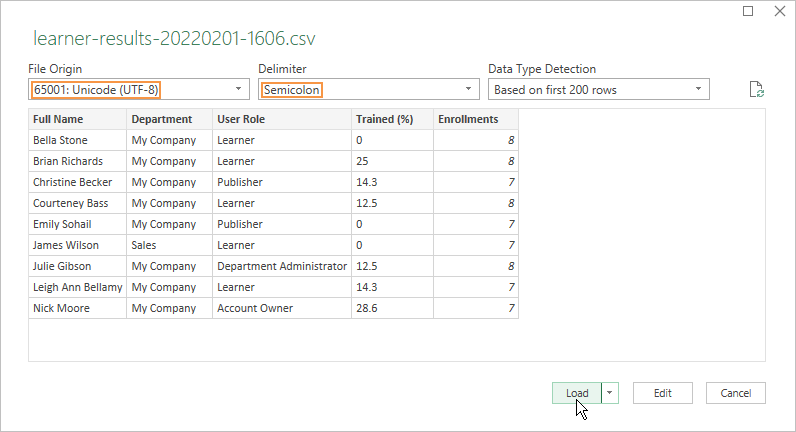The image size is (796, 432).
Task: Expand the Load button arrow options
Action: click(x=610, y=393)
